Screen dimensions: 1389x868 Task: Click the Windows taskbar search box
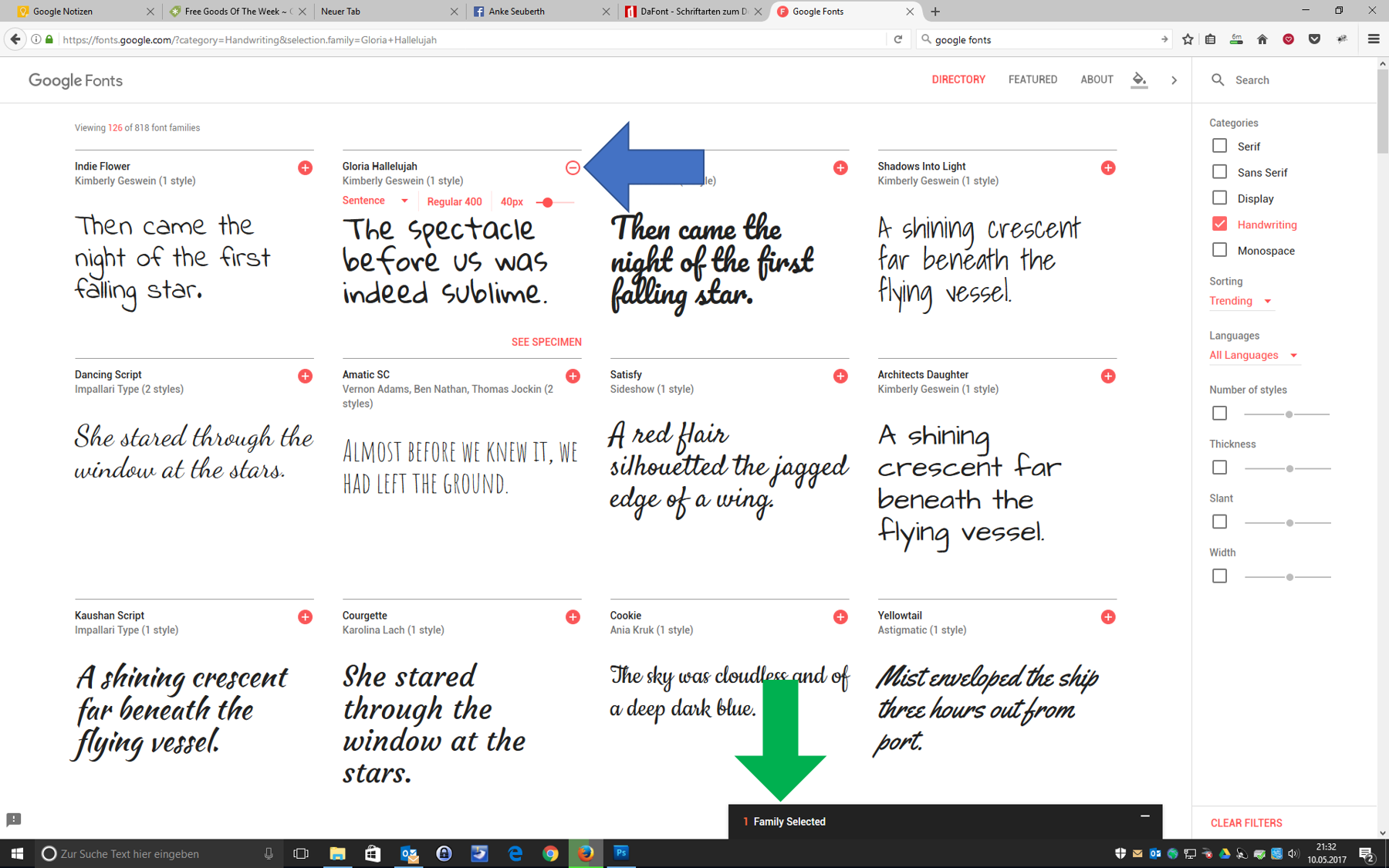(x=160, y=853)
